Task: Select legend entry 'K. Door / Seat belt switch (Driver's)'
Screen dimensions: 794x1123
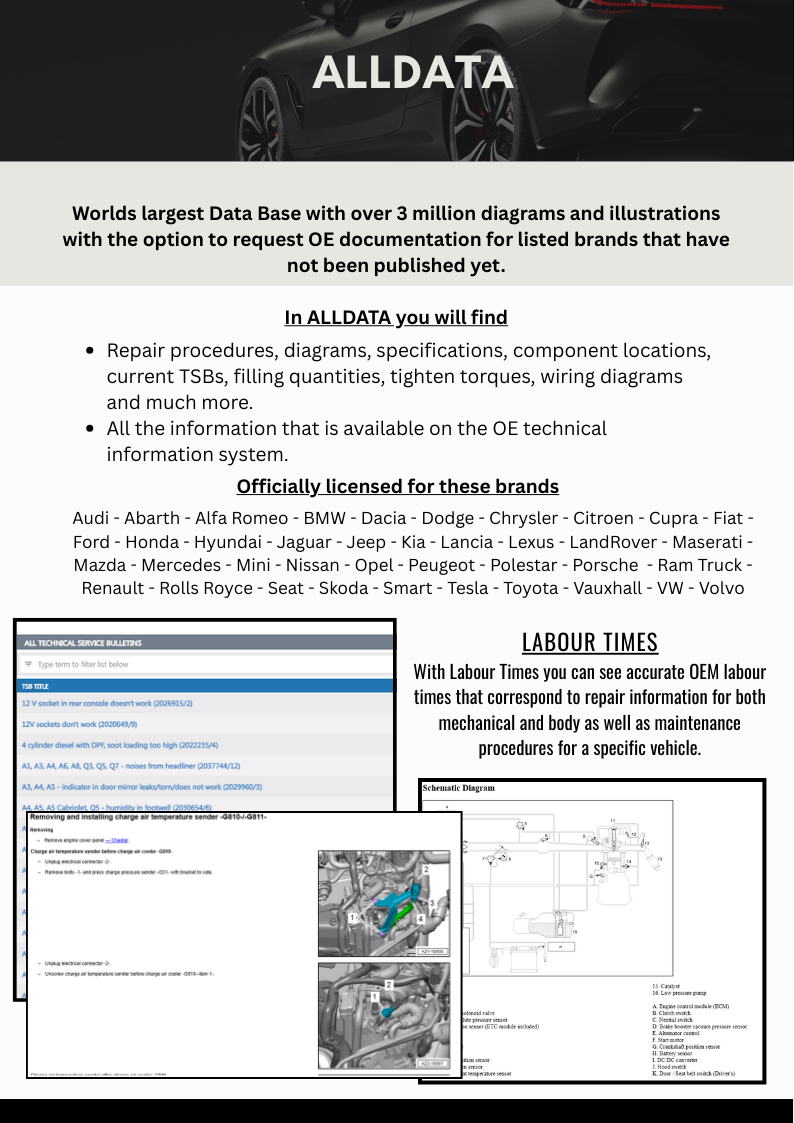Action: (693, 1074)
